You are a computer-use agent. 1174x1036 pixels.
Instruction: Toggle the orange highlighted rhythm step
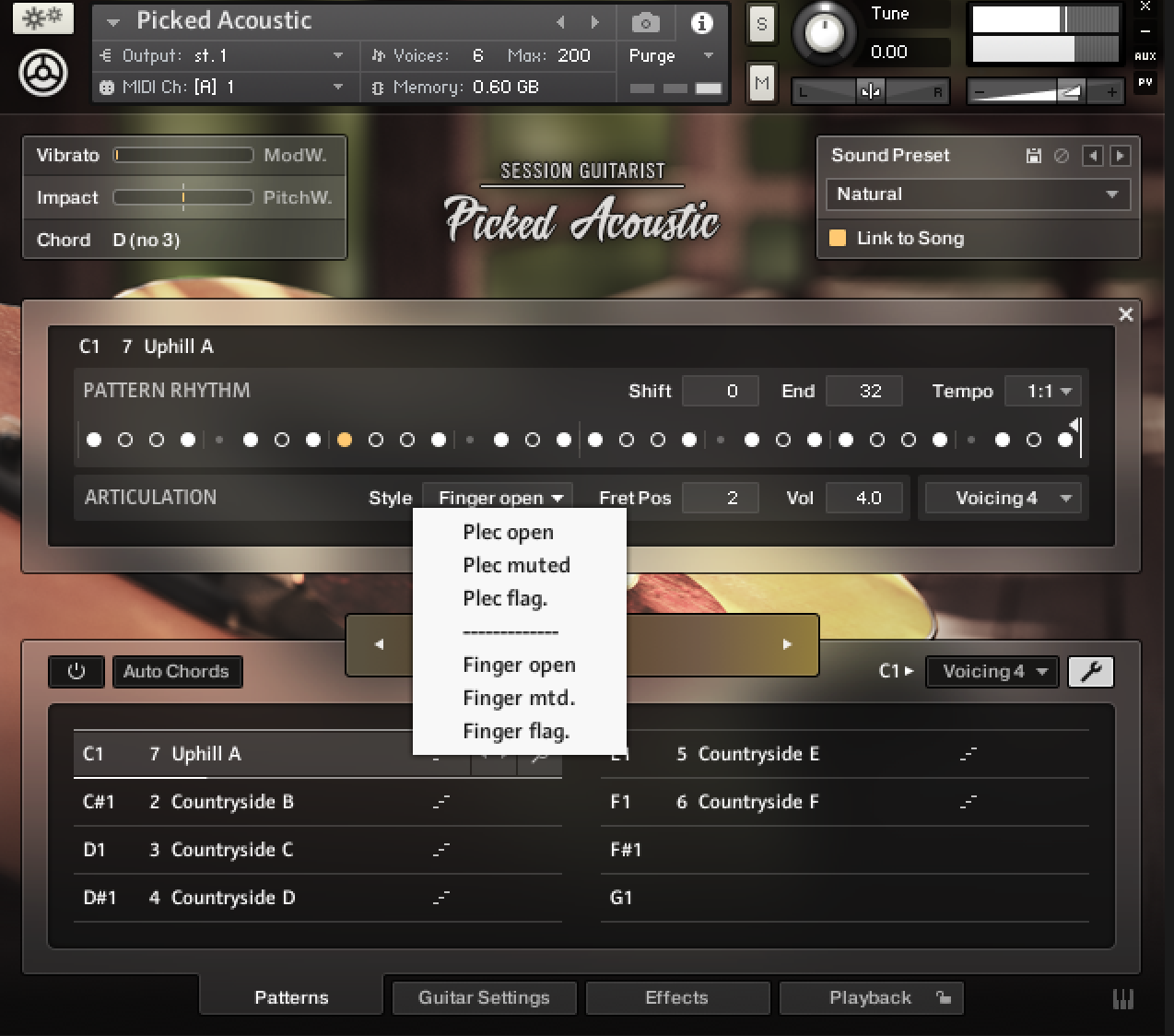click(x=345, y=440)
